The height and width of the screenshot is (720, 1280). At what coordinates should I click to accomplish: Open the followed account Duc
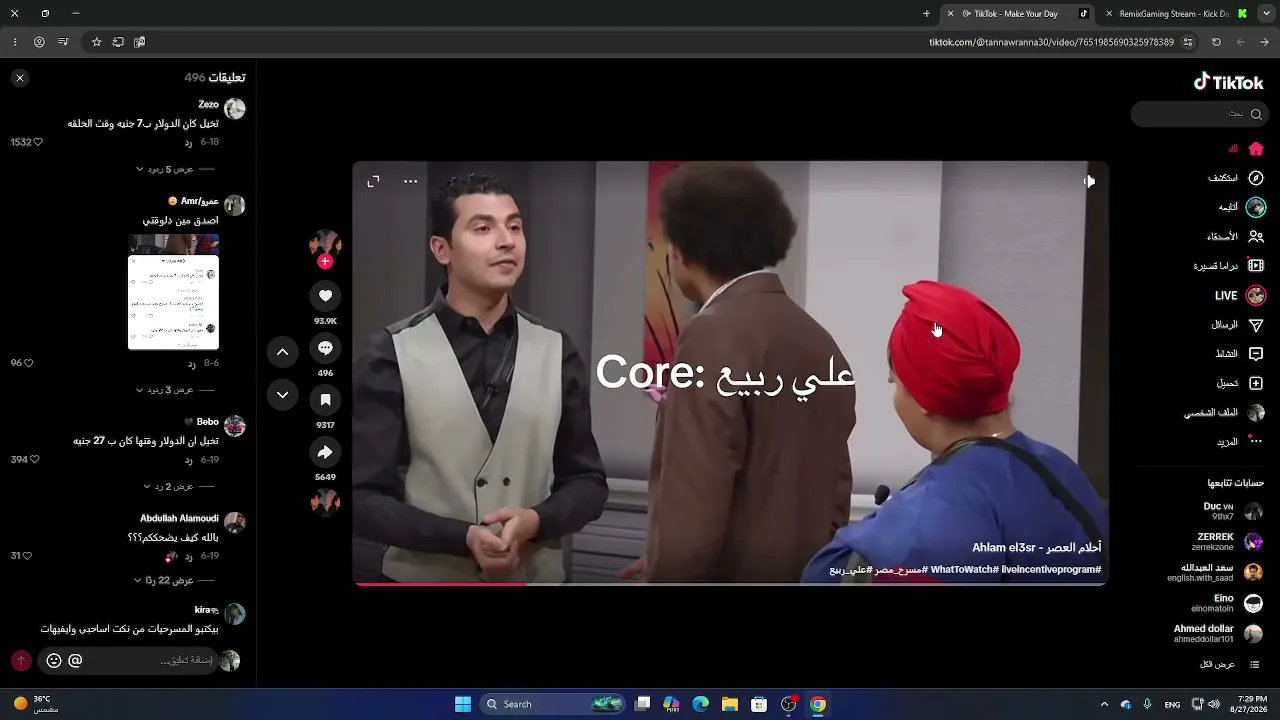[1233, 511]
